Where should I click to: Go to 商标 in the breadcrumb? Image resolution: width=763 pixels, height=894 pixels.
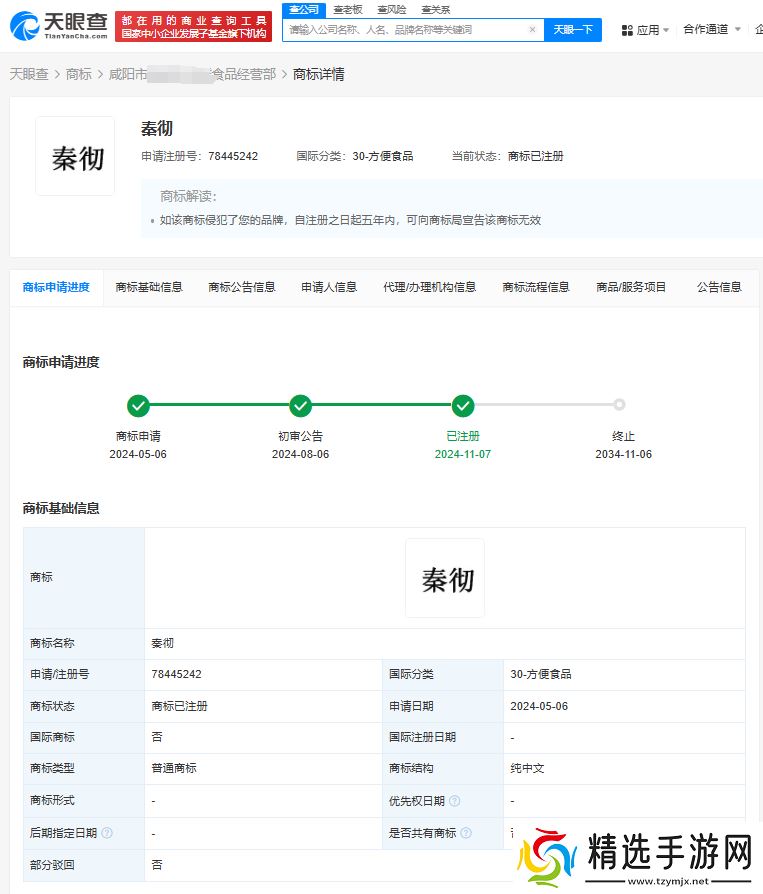tap(78, 74)
